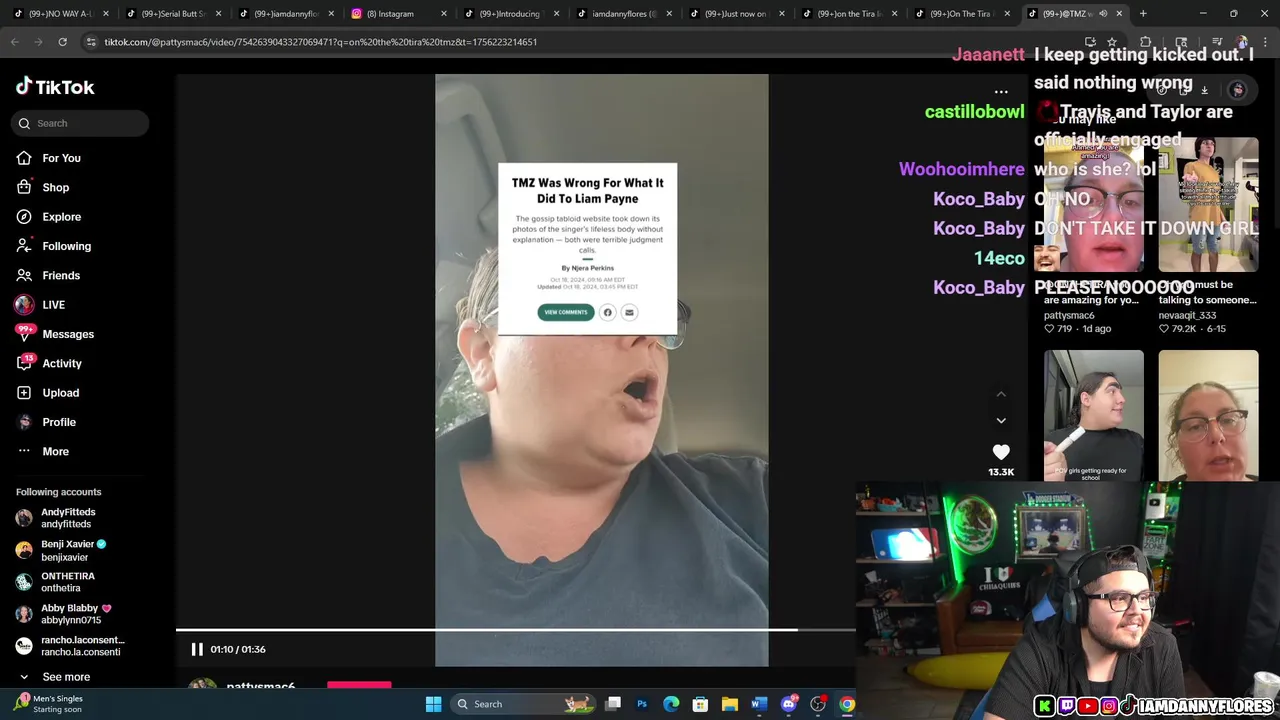Open the For You feed
1280x720 pixels.
coord(61,158)
